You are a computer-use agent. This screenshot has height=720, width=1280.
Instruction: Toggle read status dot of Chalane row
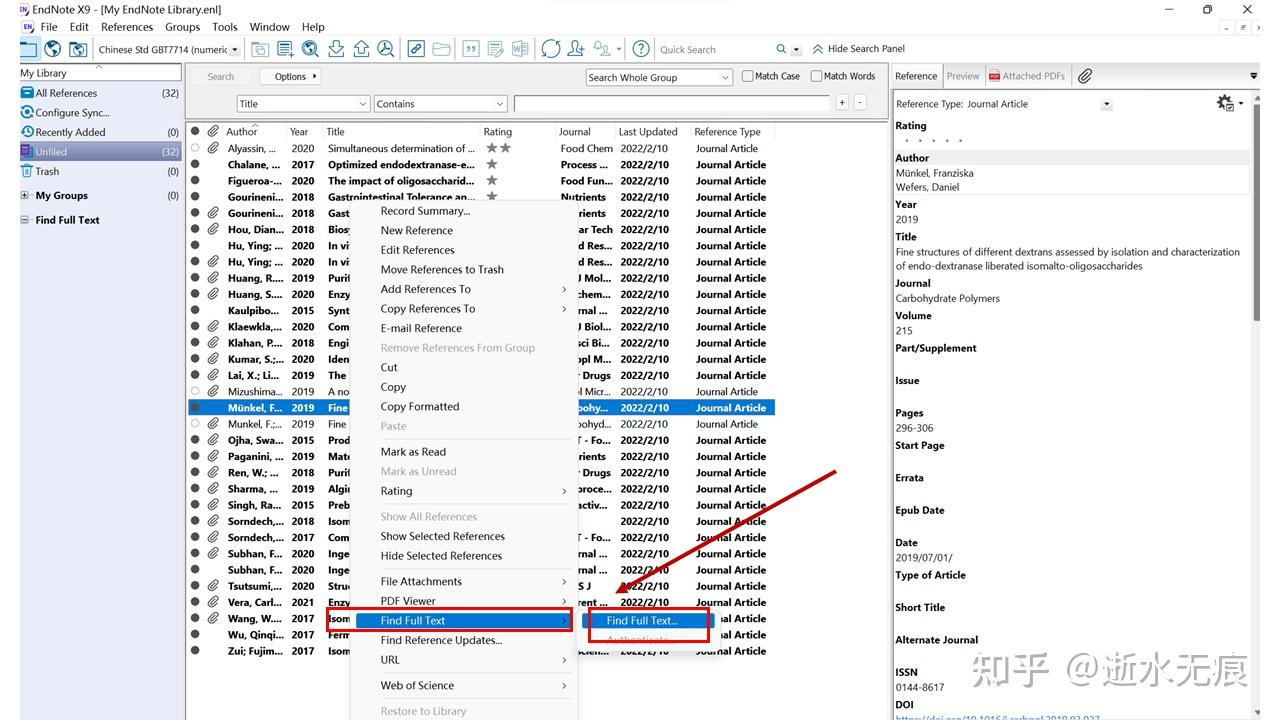[195, 164]
